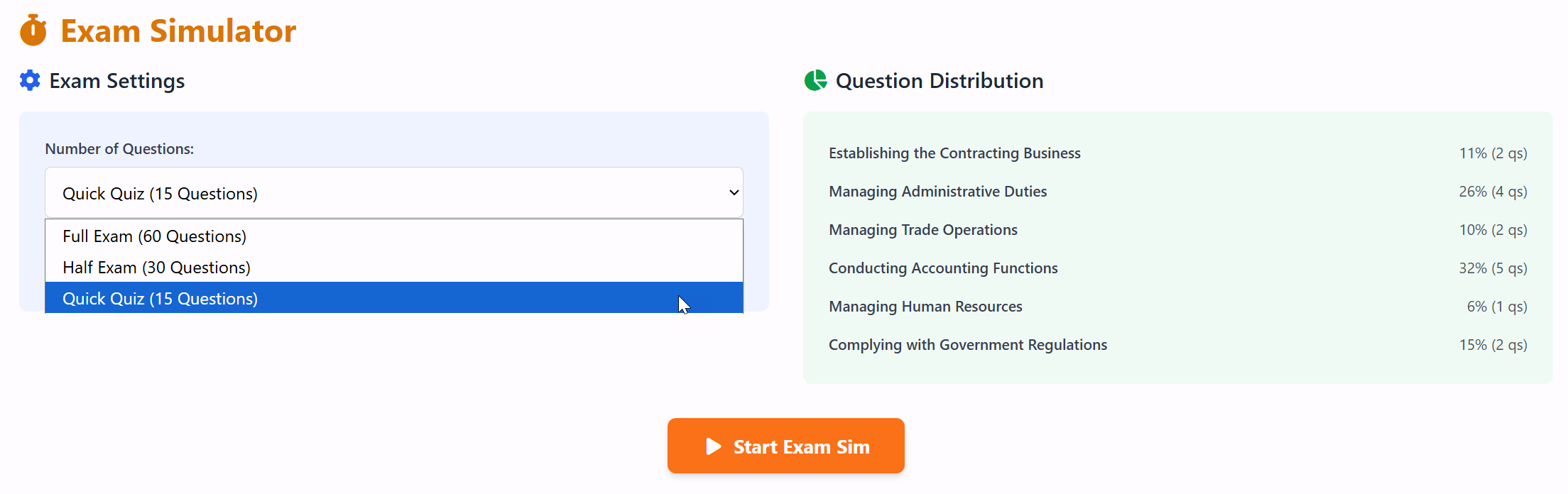Select Establishing the Contracting Business row

pos(954,153)
